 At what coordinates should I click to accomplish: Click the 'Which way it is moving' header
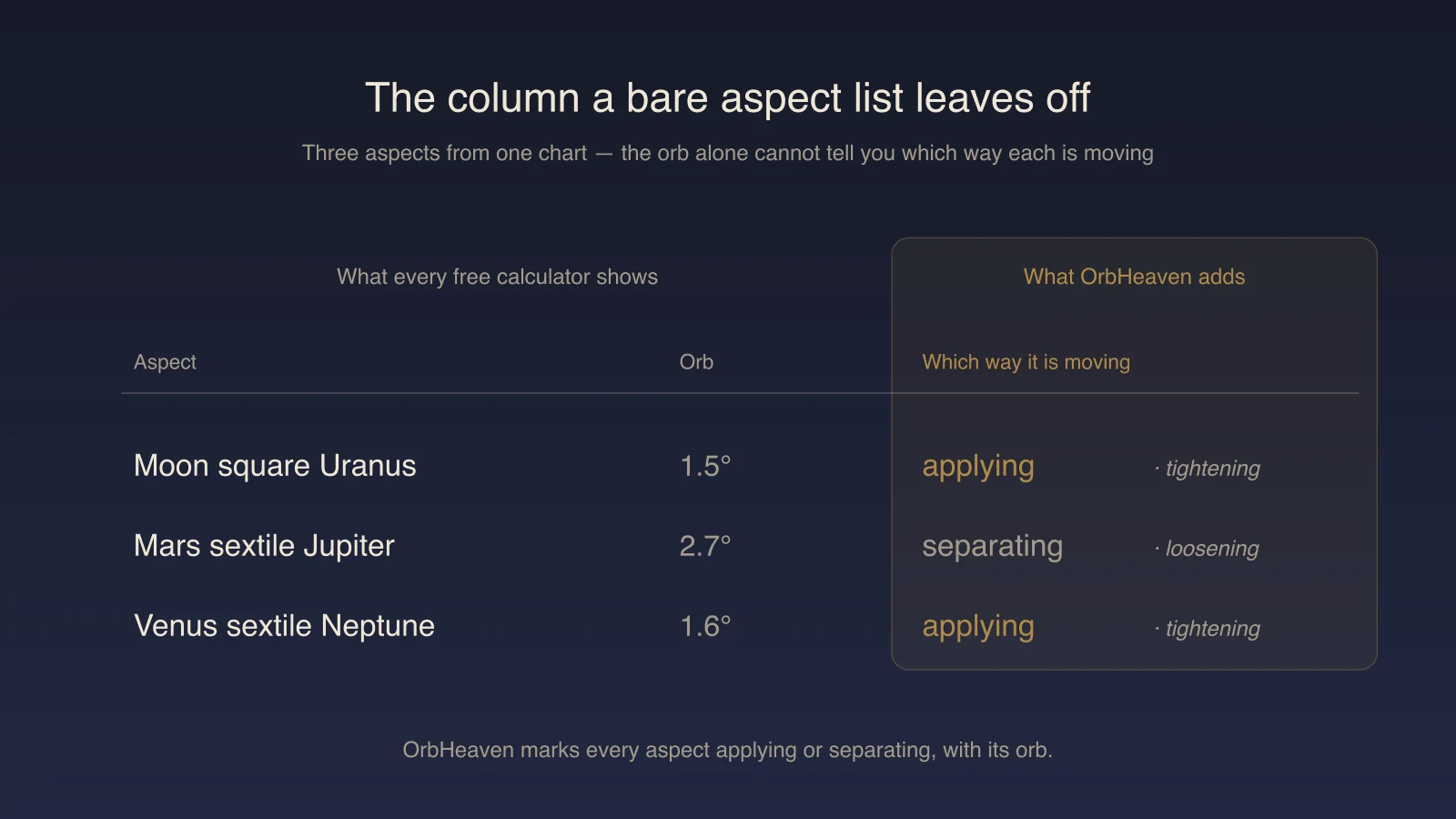click(x=1026, y=362)
